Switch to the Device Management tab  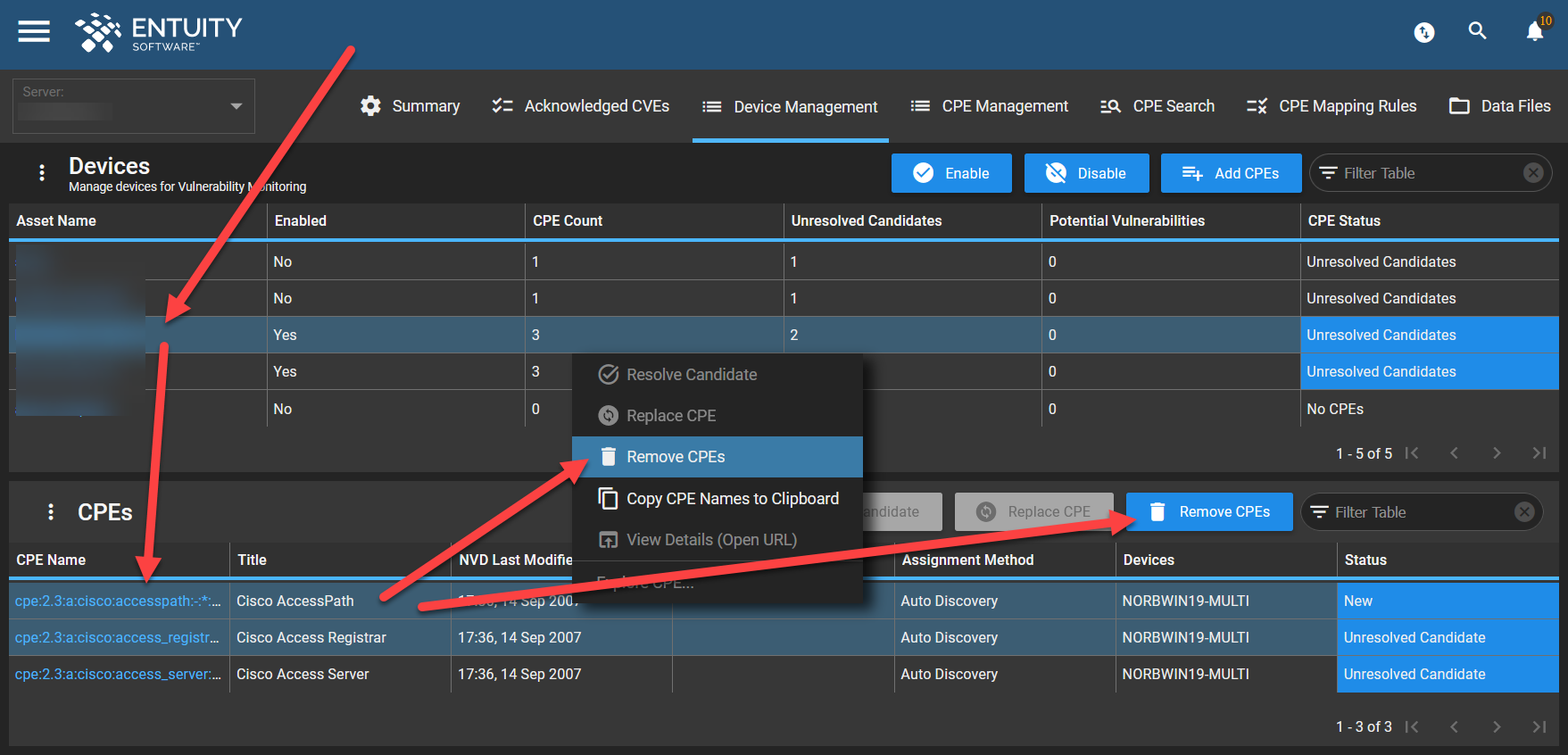click(x=791, y=106)
